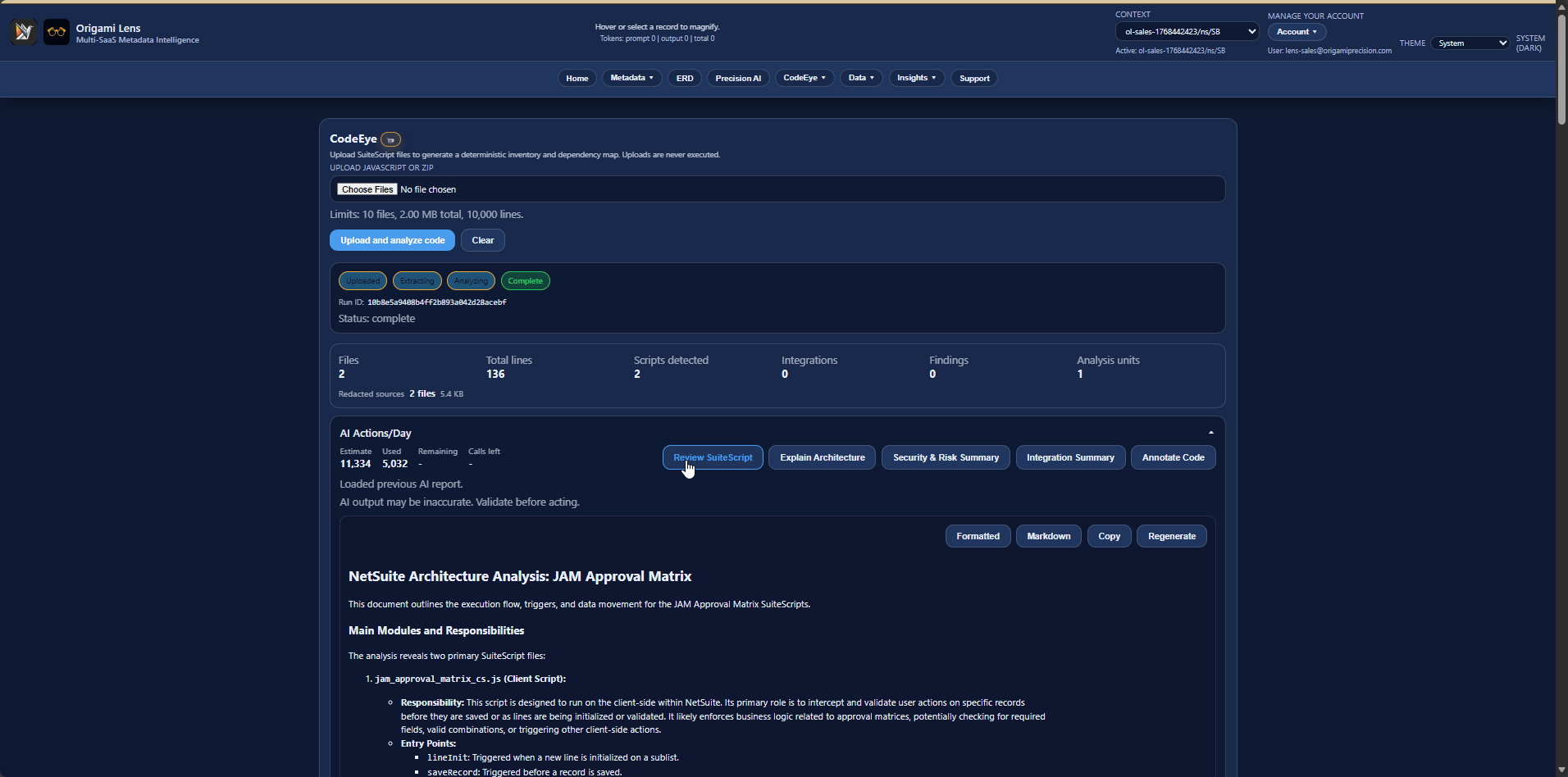The image size is (1568, 777).
Task: Switch report to Markdown view
Action: coord(1048,536)
